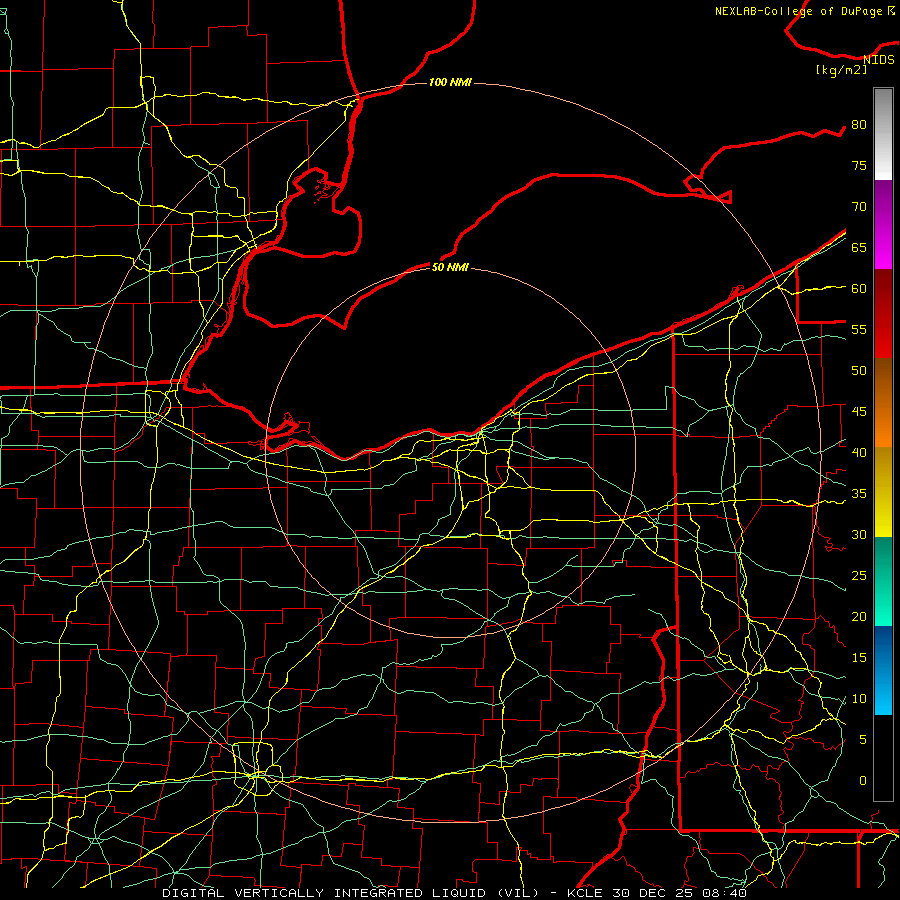This screenshot has height=900, width=900.
Task: Click the 50 NMI range ring label
Action: pos(450,267)
